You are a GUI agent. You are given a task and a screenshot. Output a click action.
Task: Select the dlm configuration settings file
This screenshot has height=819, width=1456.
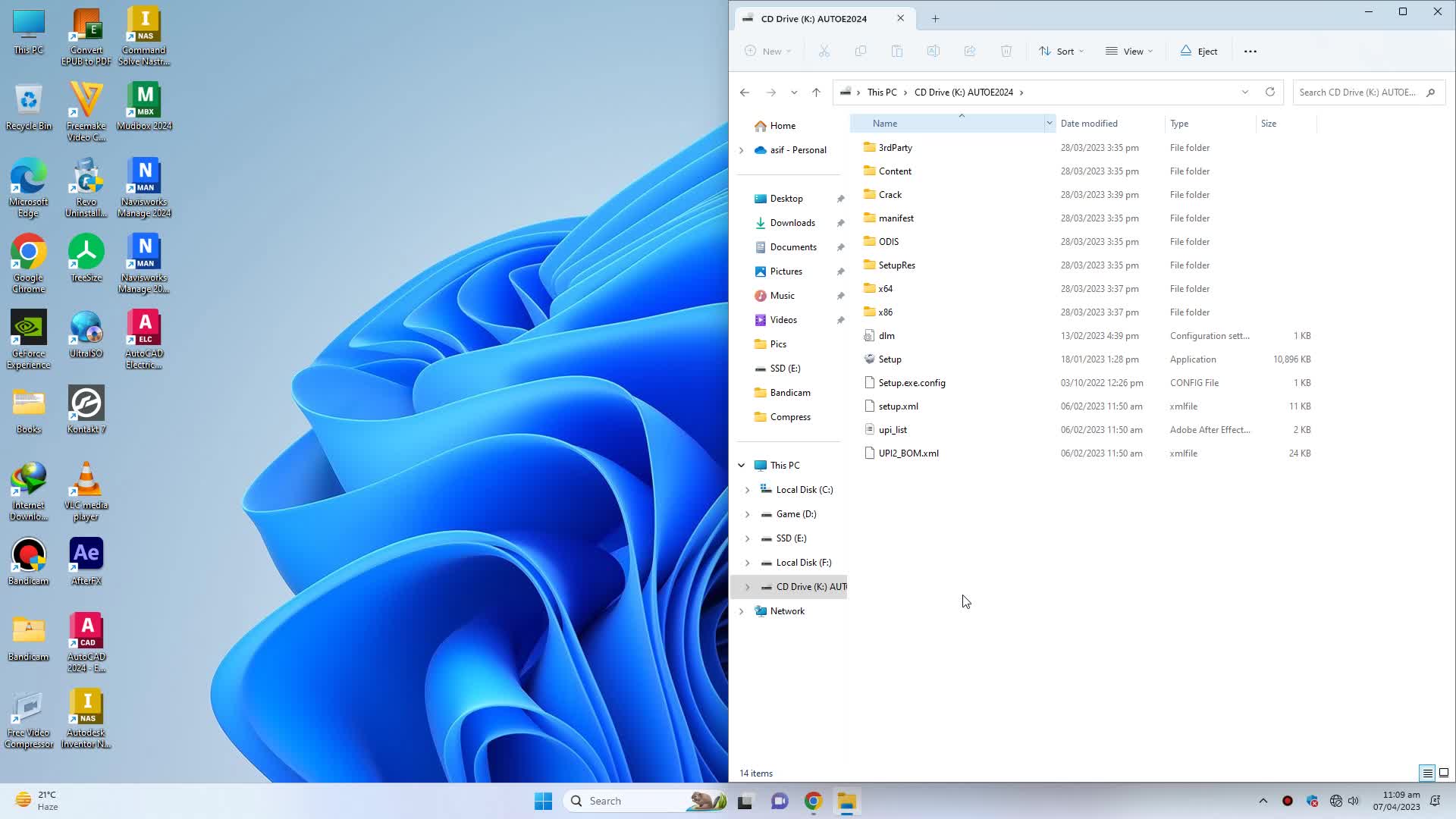pyautogui.click(x=886, y=336)
